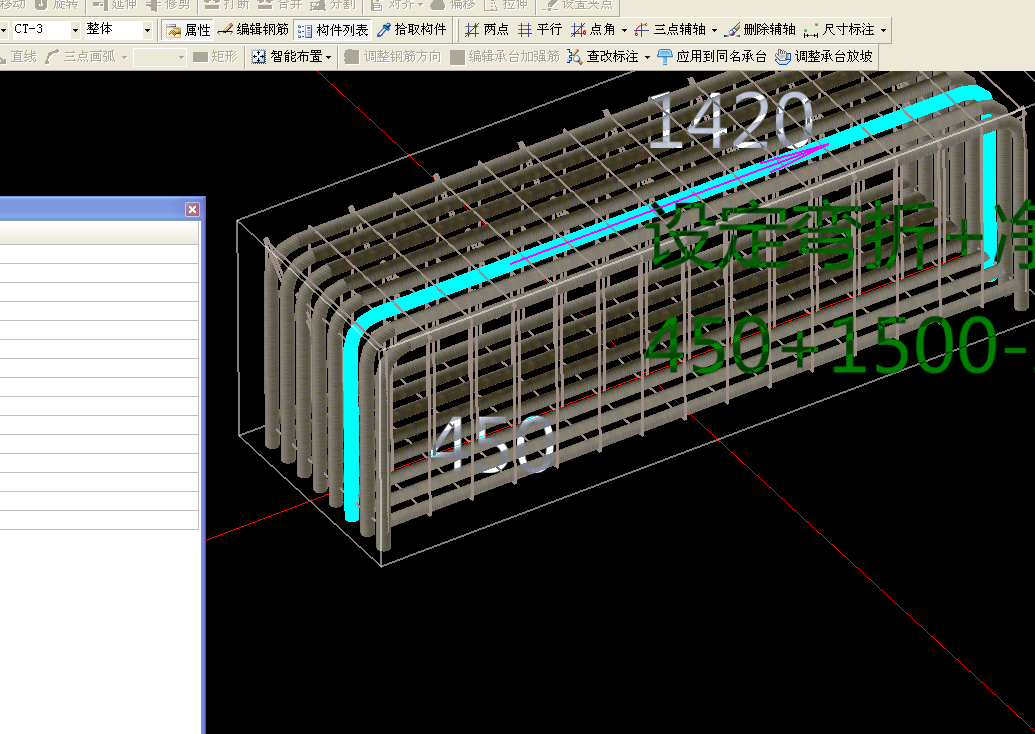Click the 编辑钢筋 edit rebar tool
The height and width of the screenshot is (734, 1035).
253,30
